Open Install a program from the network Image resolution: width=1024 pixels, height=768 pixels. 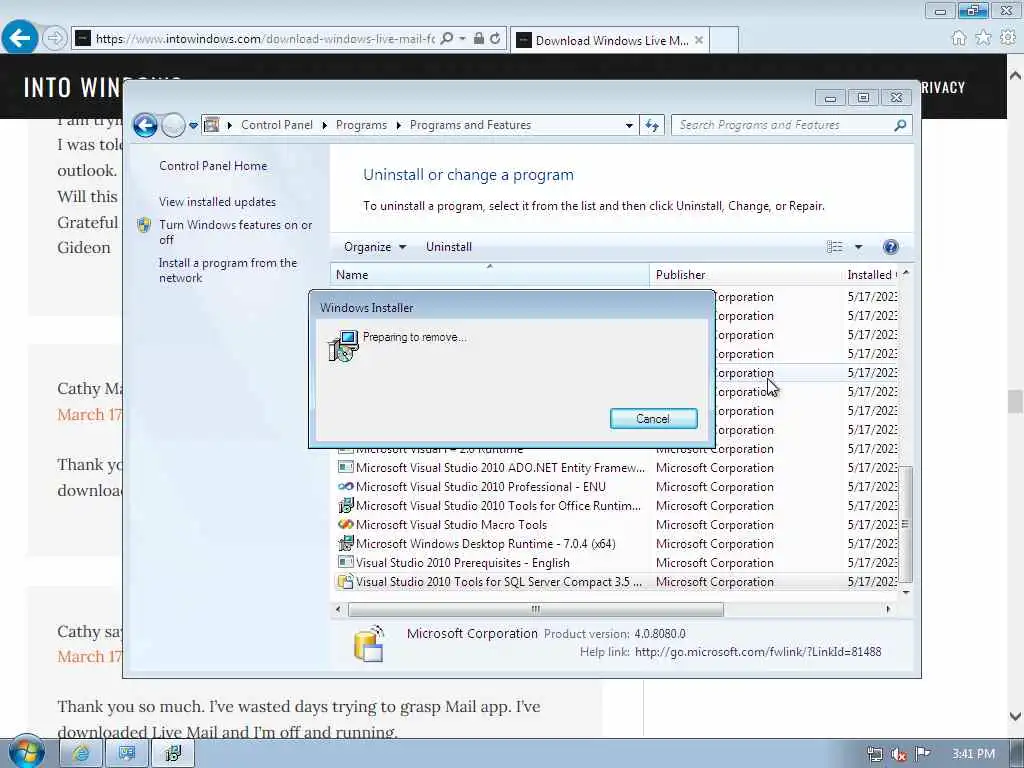coord(227,270)
